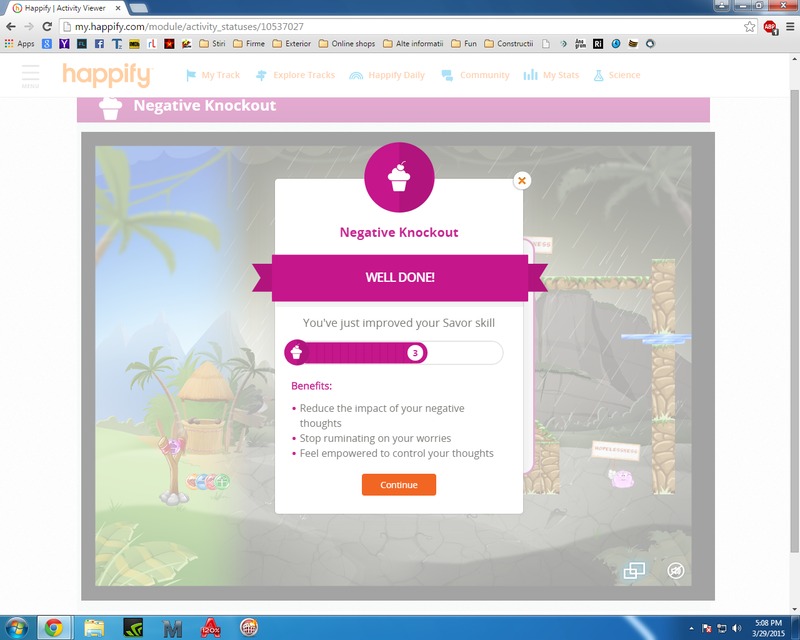Bookmark this page with the star icon

[749, 27]
